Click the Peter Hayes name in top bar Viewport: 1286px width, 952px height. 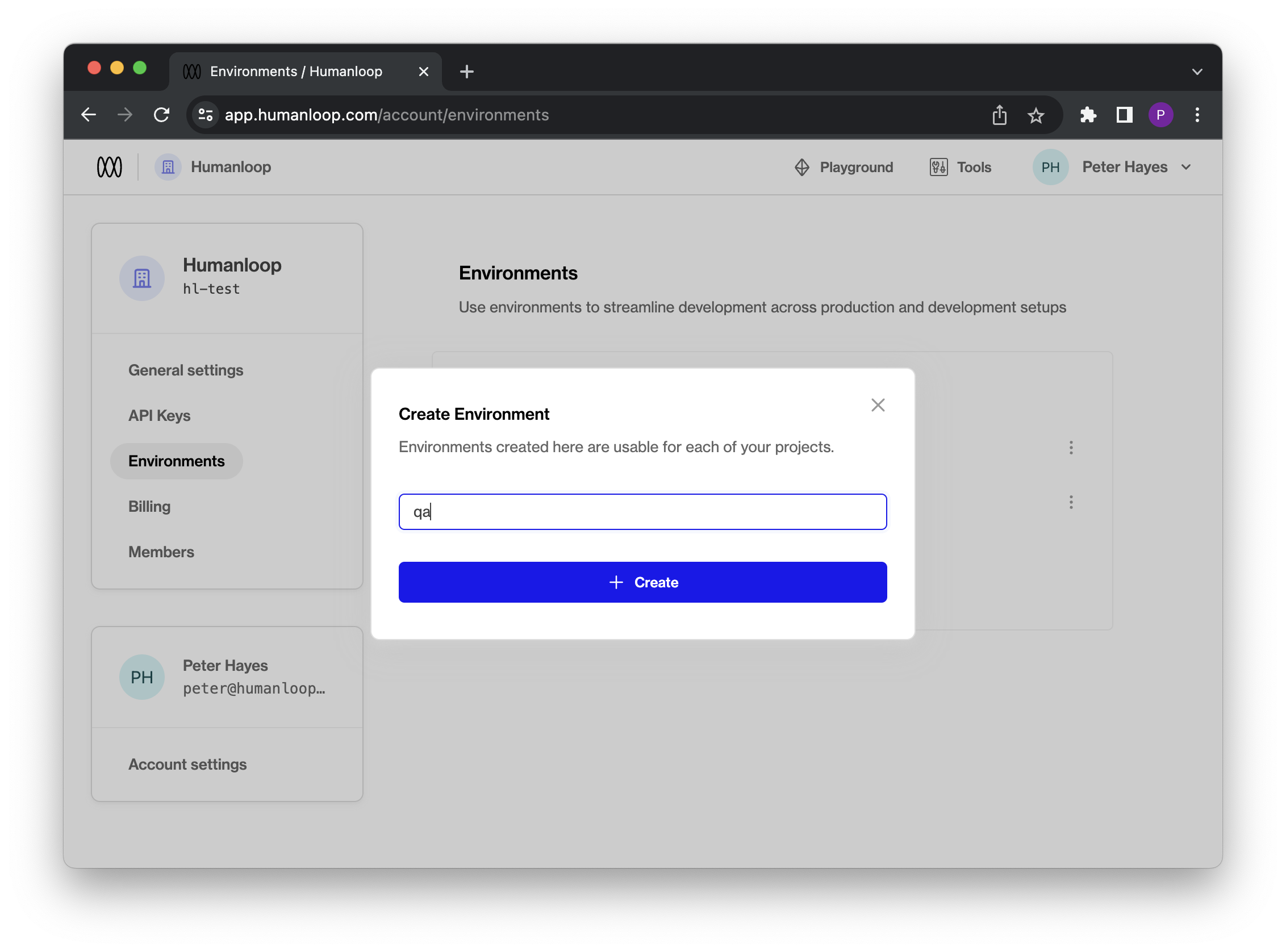1124,167
